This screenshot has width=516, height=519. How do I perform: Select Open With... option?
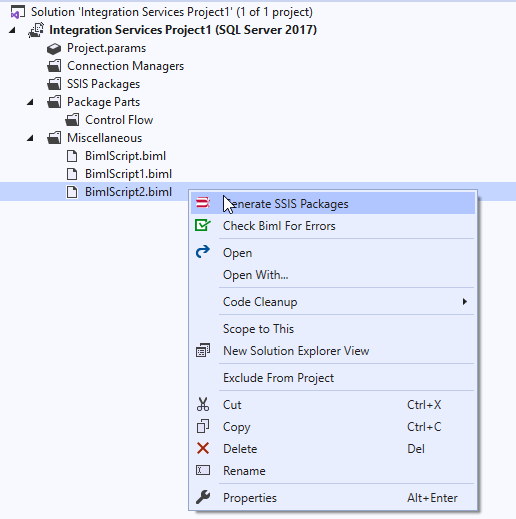333,275
